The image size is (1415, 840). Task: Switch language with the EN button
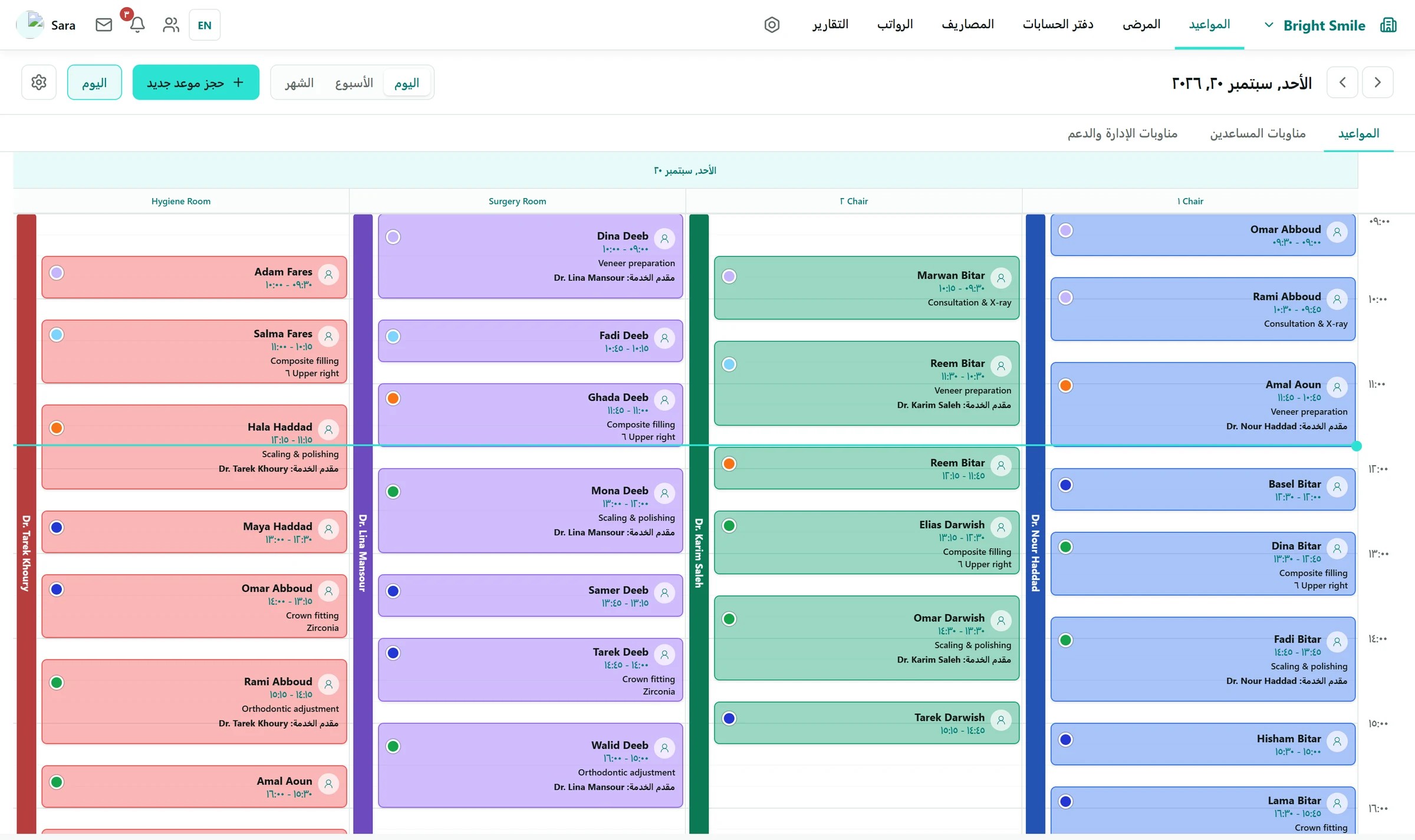point(205,25)
